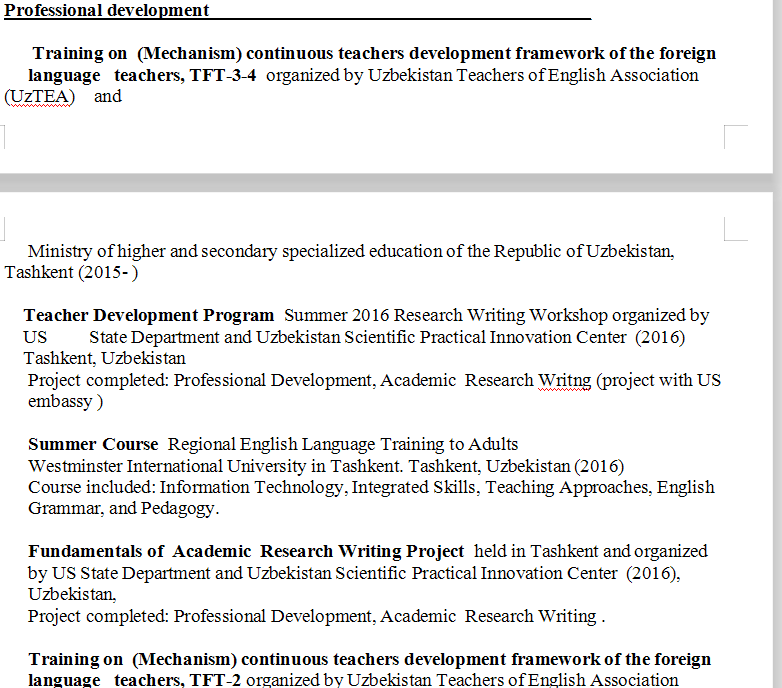
Task: Place cursor at 'Tashkent (2015- )' line
Action: [x=71, y=273]
